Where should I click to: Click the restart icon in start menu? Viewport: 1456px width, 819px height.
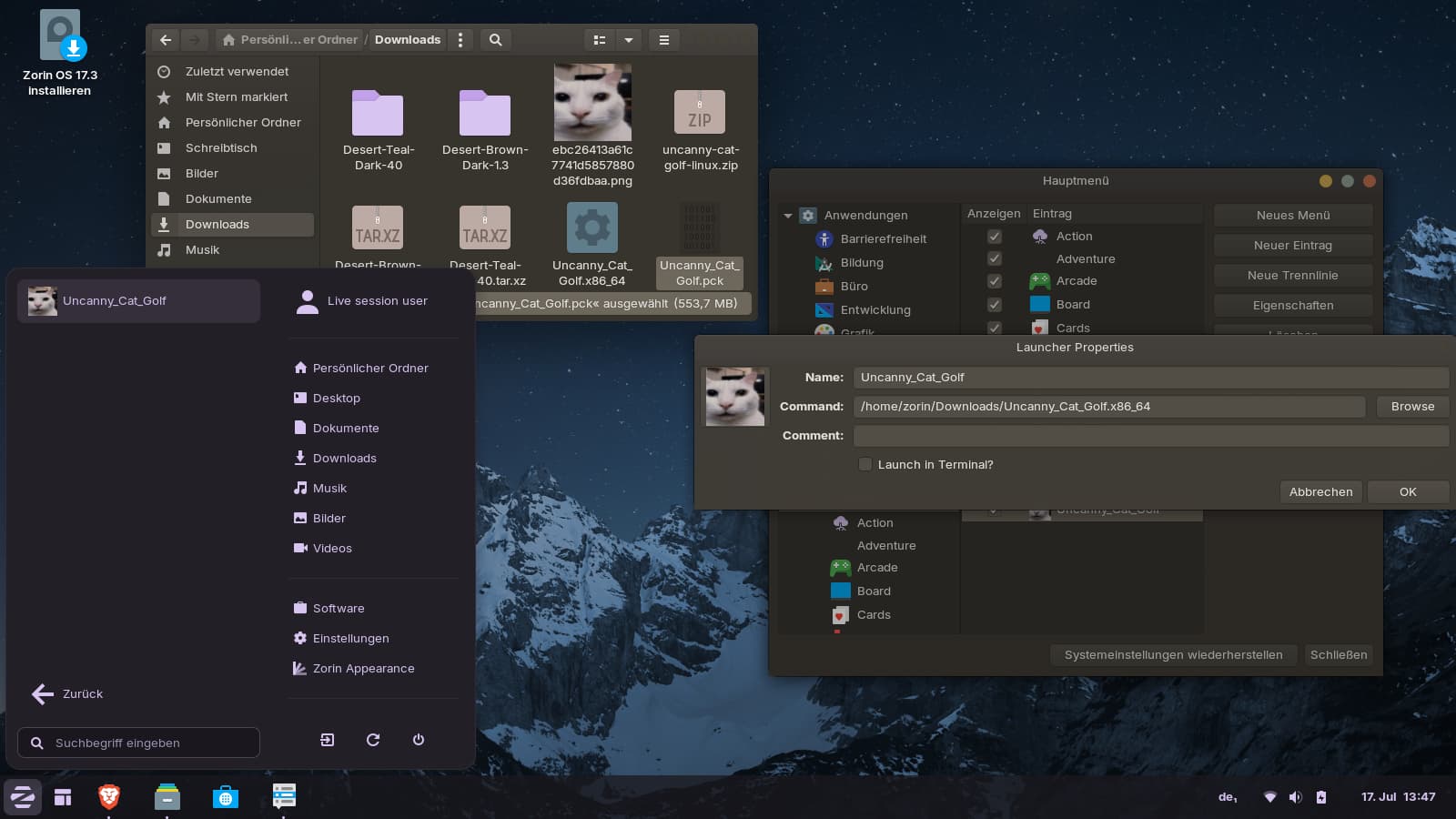(373, 740)
